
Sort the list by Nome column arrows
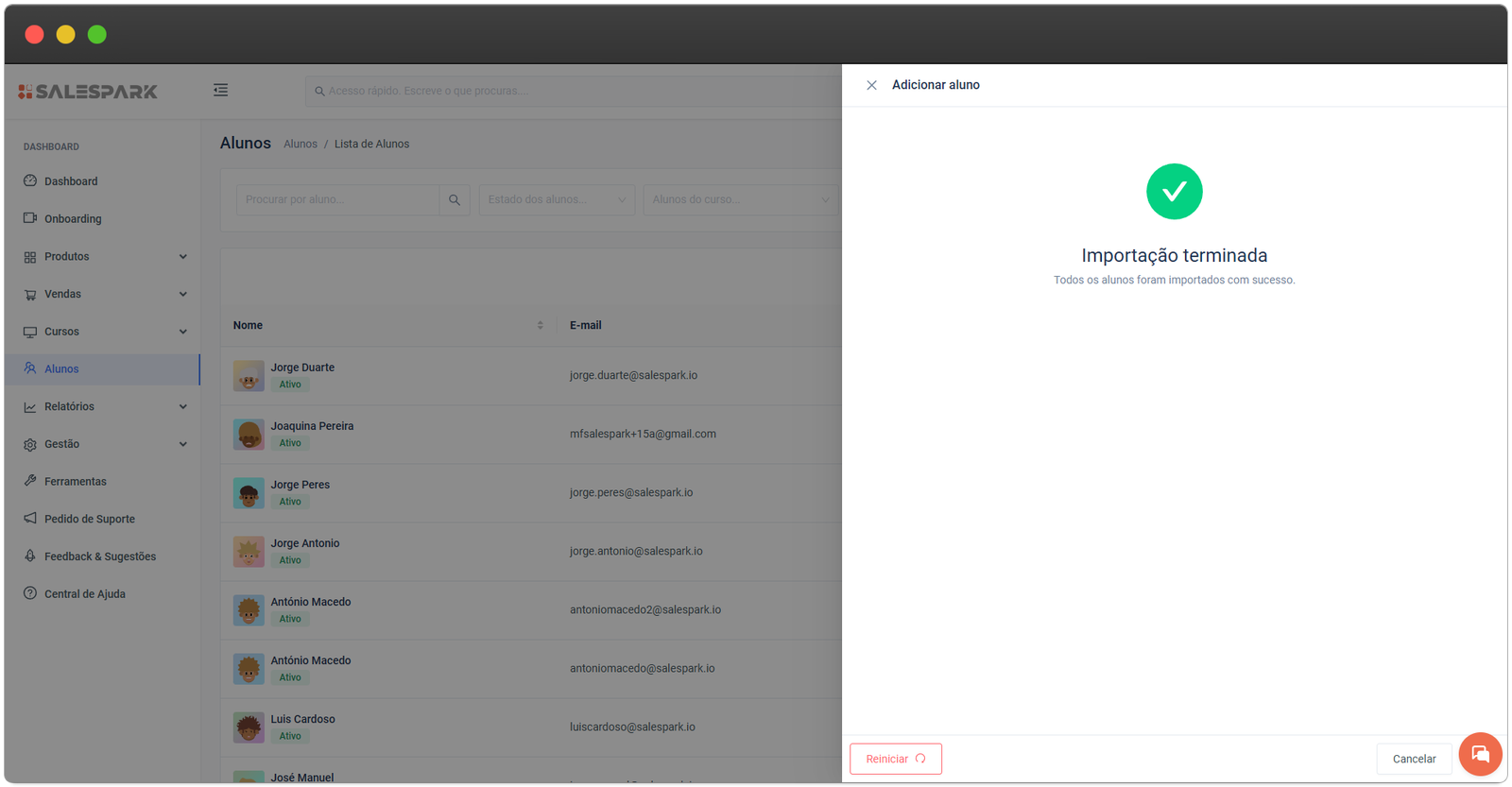pos(540,325)
